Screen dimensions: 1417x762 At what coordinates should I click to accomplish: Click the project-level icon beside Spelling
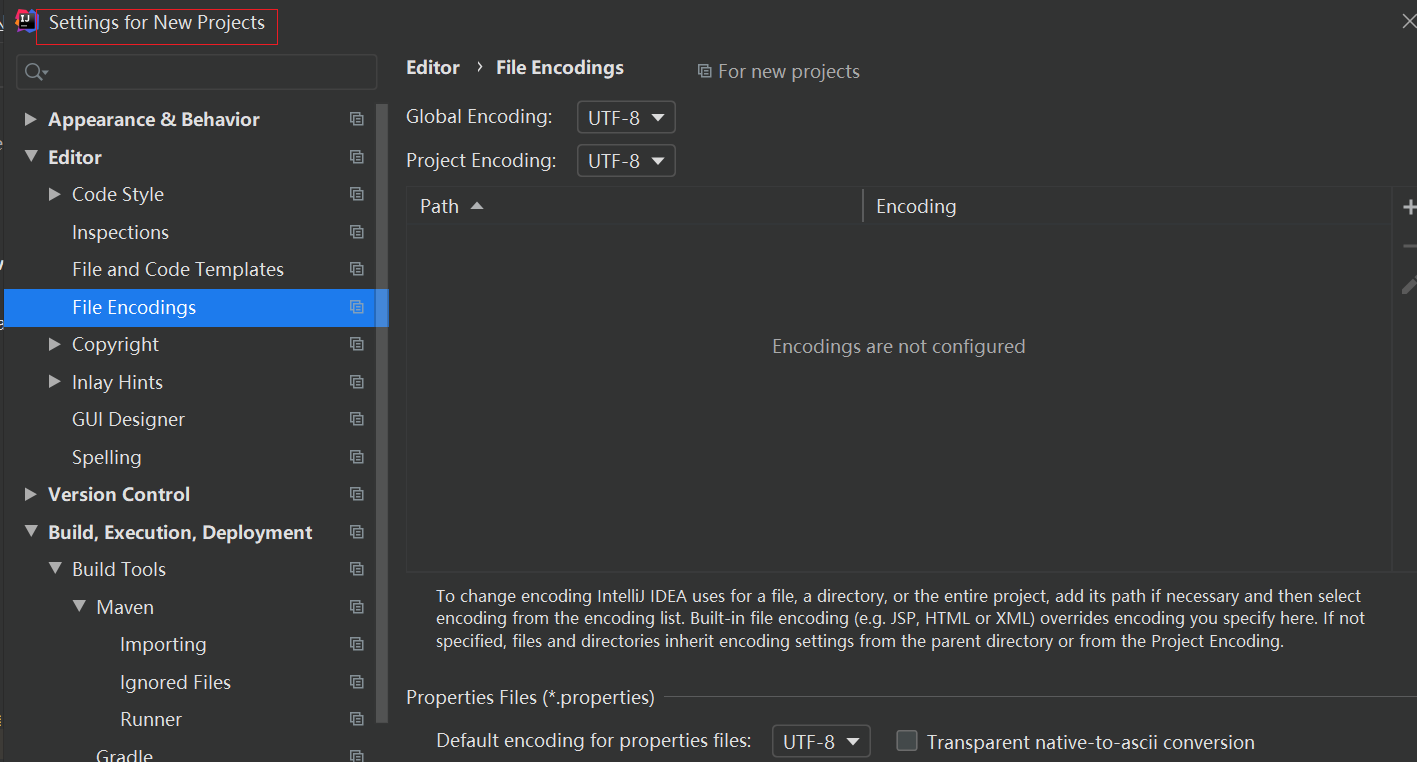(x=356, y=457)
